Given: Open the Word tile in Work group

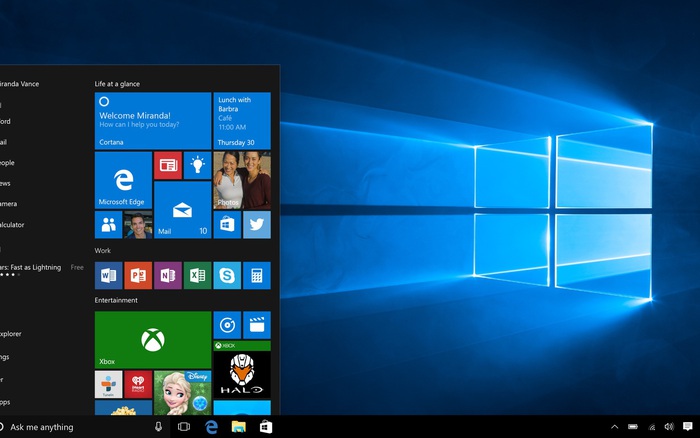Looking at the screenshot, I should pos(108,275).
